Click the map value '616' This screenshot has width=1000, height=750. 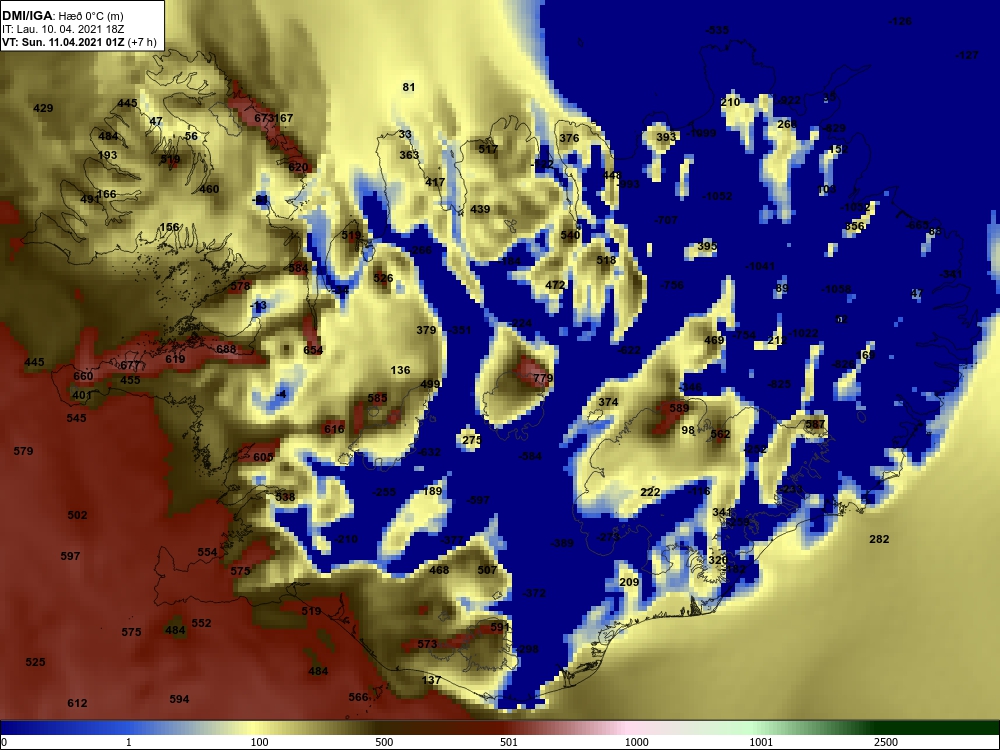334,429
